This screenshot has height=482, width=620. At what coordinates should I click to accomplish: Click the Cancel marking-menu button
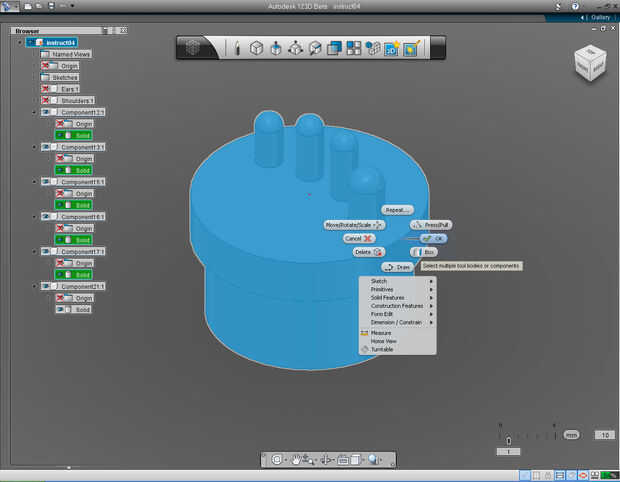click(x=359, y=238)
